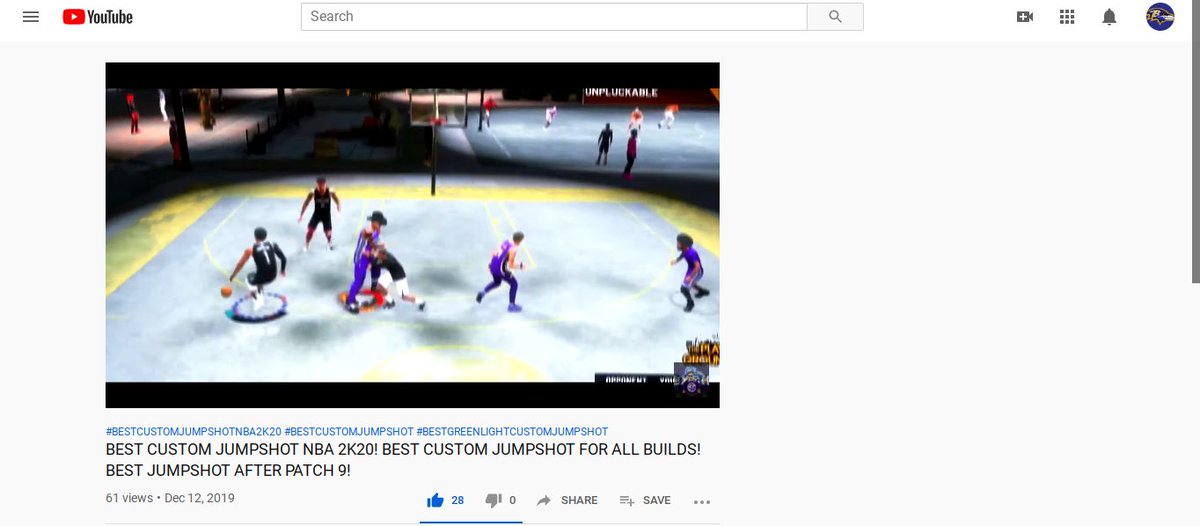Open the notifications bell
Viewport: 1200px width, 526px height.
[1109, 17]
